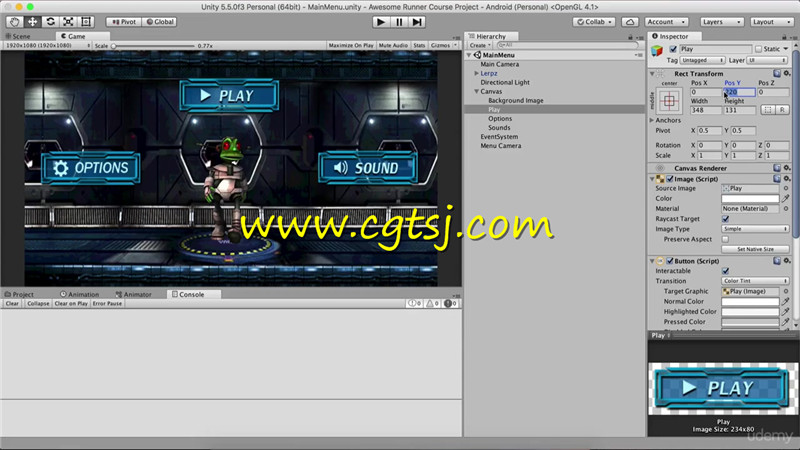The height and width of the screenshot is (450, 800).
Task: Expand the Anchors section
Action: [x=652, y=120]
